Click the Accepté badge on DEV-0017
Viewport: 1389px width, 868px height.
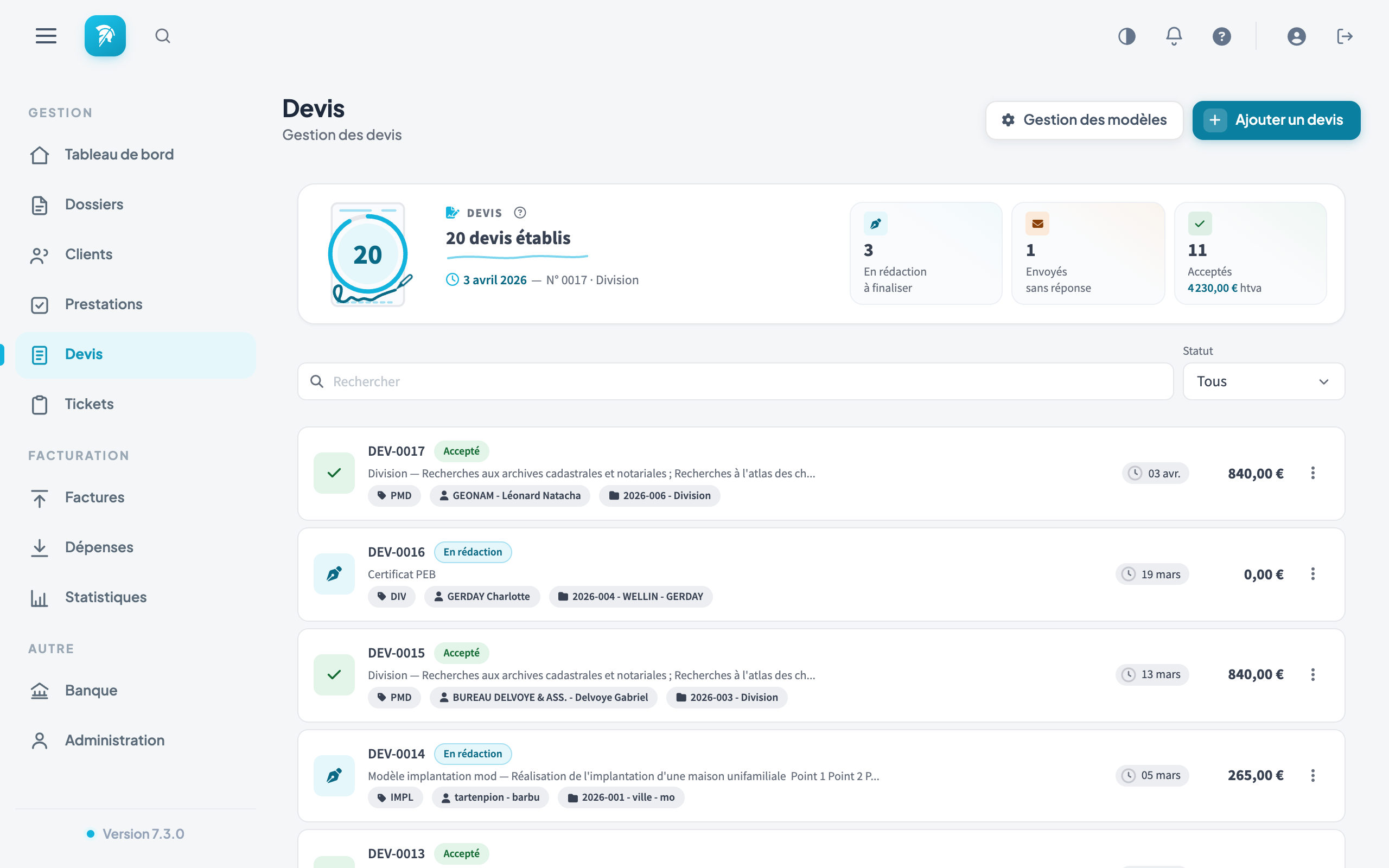pyautogui.click(x=462, y=451)
